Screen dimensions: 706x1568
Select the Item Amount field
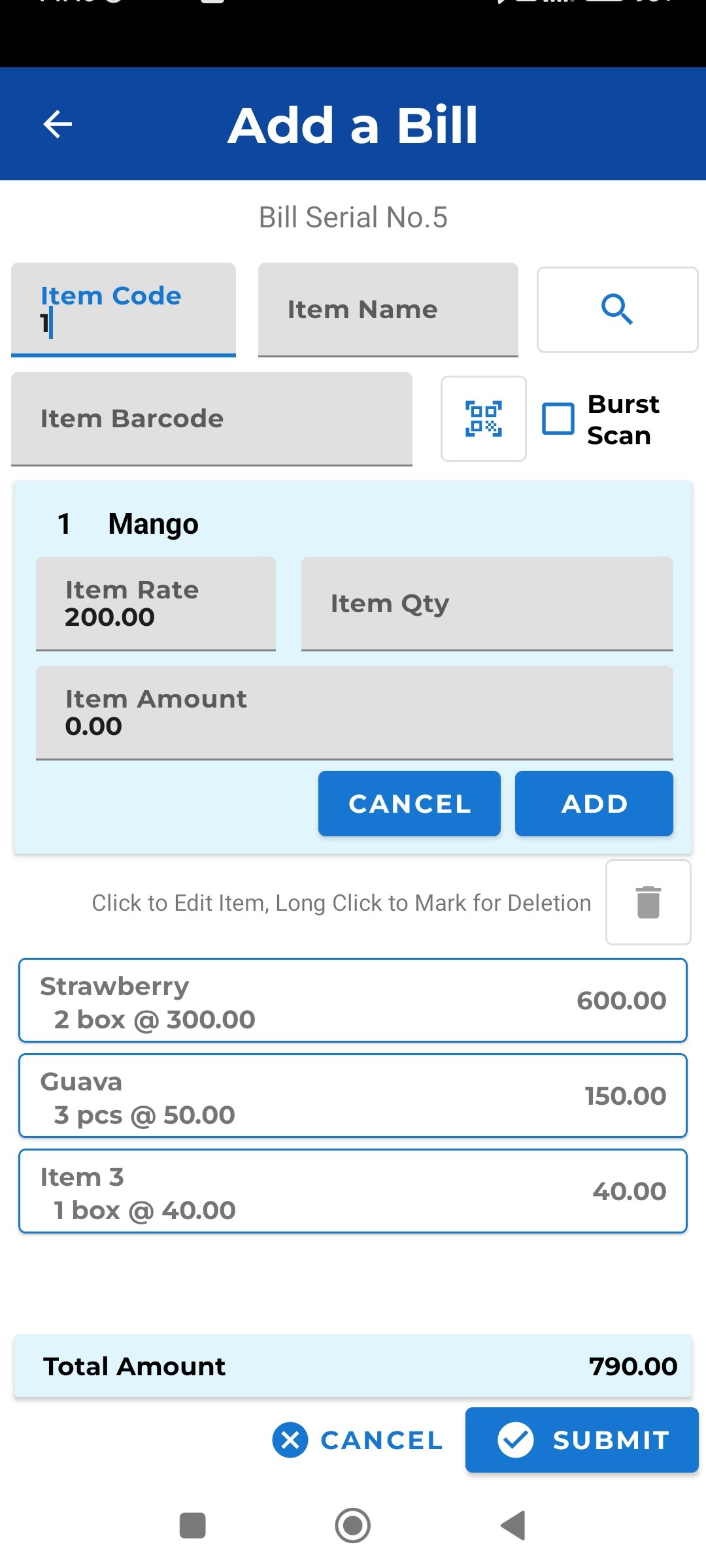(x=354, y=713)
